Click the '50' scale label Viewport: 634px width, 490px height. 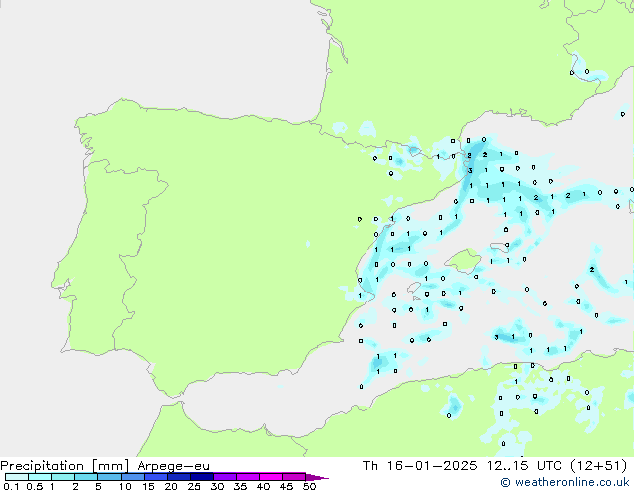click(x=309, y=486)
